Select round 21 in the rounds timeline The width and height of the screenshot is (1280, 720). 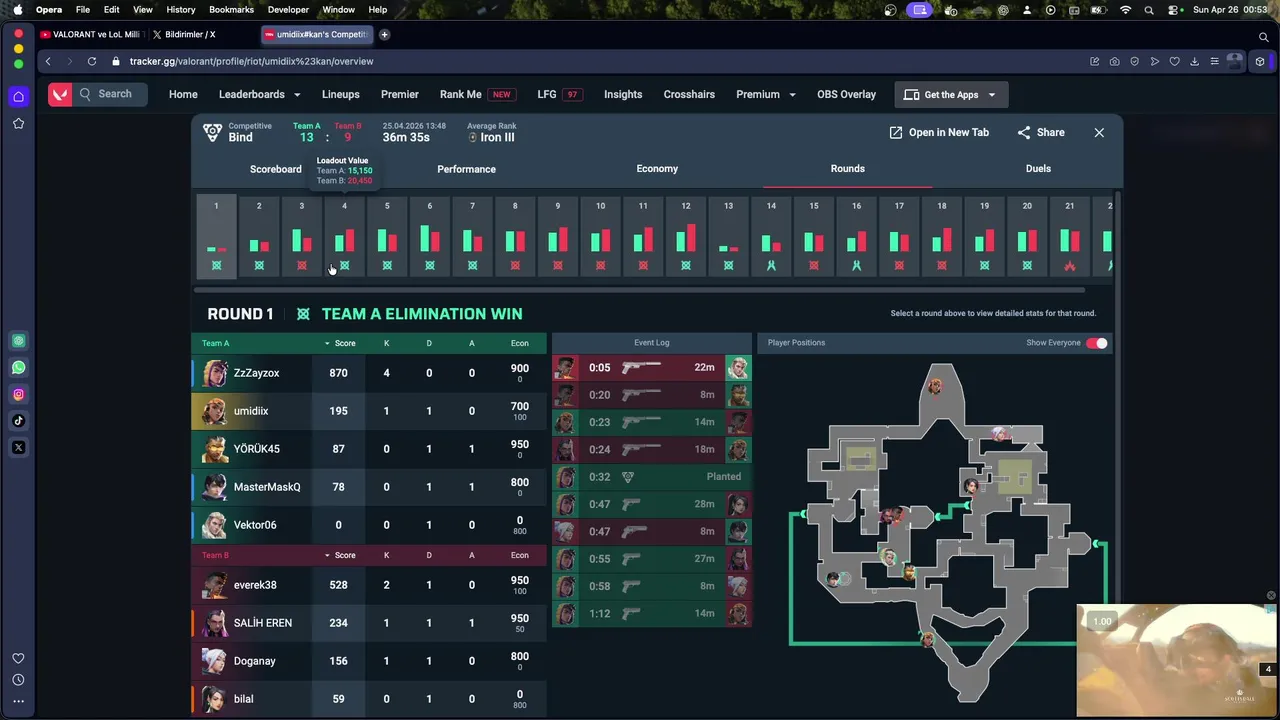click(1069, 237)
